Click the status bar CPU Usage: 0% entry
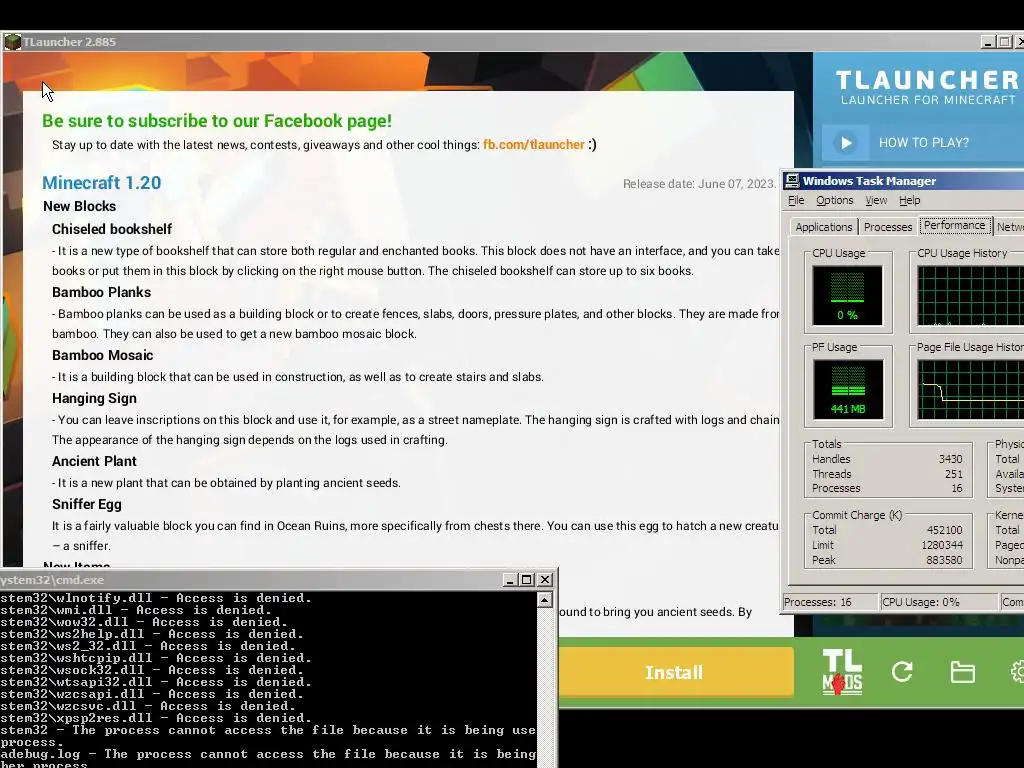Screen dimensions: 1024x768 [938, 602]
